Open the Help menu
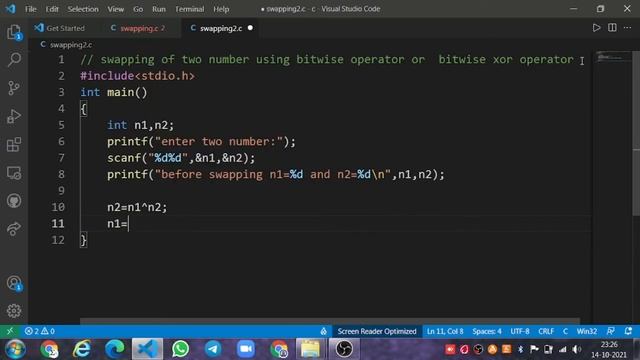The height and width of the screenshot is (360, 640). [221, 9]
